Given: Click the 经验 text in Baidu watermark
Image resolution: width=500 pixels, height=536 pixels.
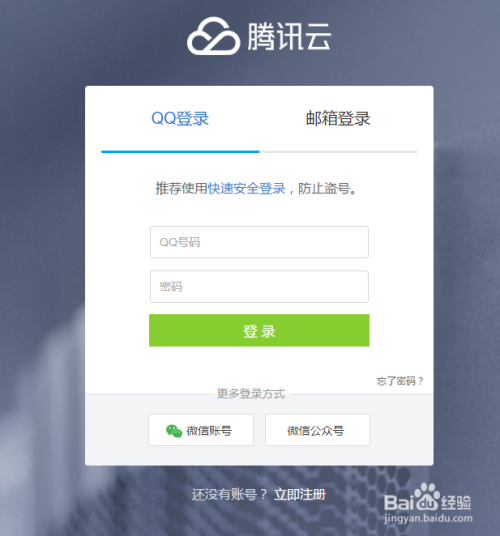Looking at the screenshot, I should tap(456, 502).
